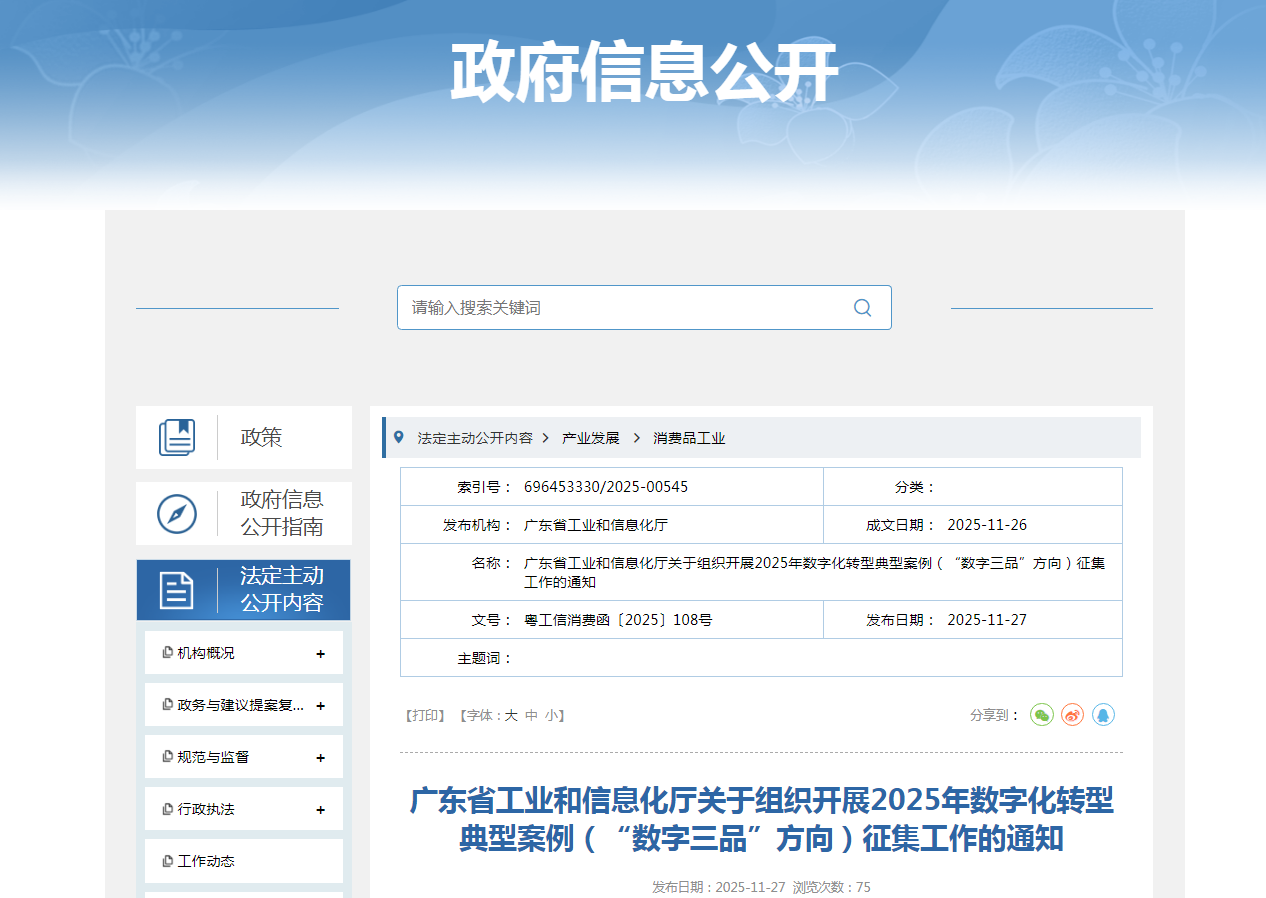Open the 政策 section via its document icon
This screenshot has width=1266, height=898.
pos(177,437)
